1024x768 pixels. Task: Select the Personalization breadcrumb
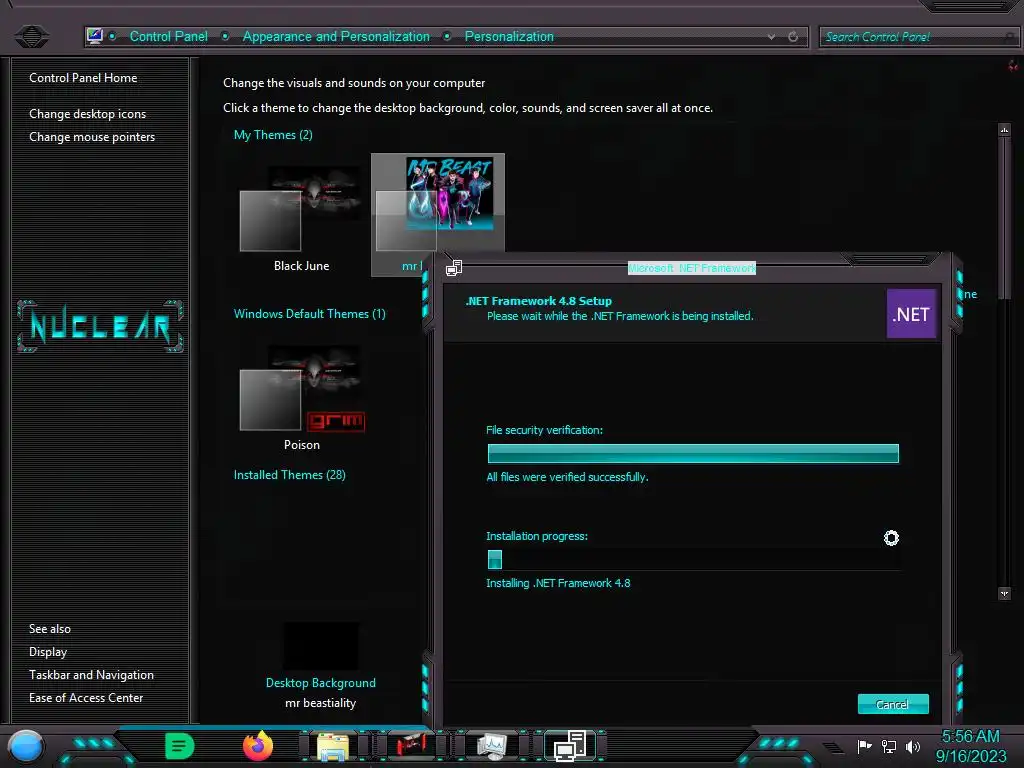509,37
